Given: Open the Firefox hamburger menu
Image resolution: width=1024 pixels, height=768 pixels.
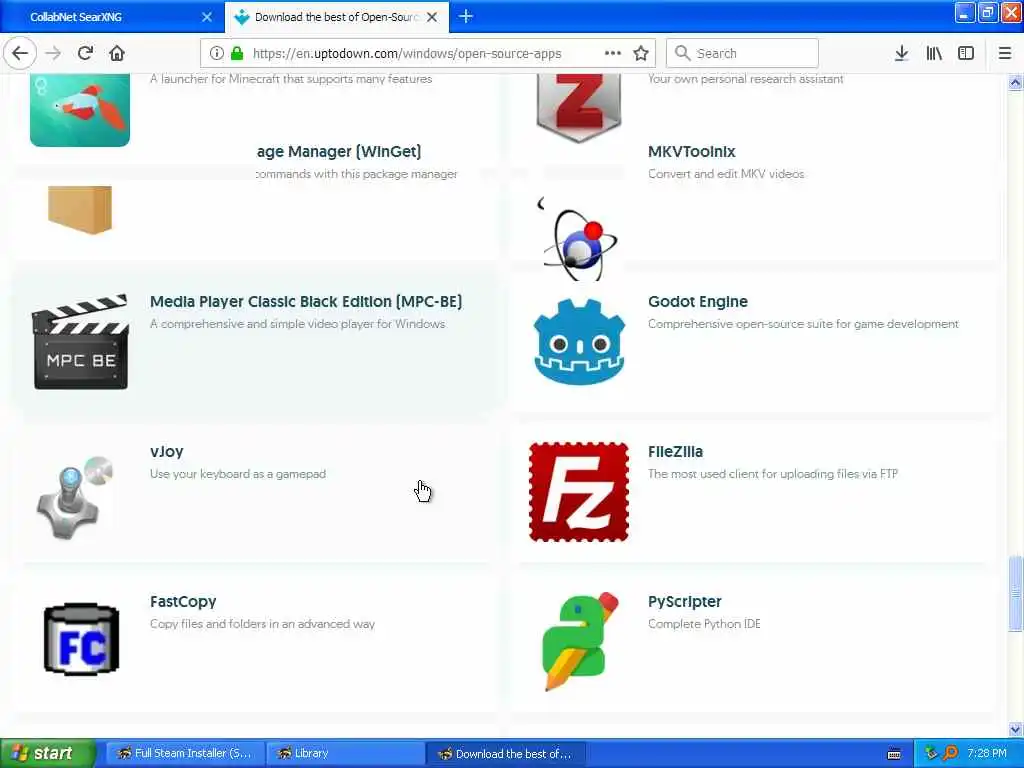Looking at the screenshot, I should (1005, 53).
